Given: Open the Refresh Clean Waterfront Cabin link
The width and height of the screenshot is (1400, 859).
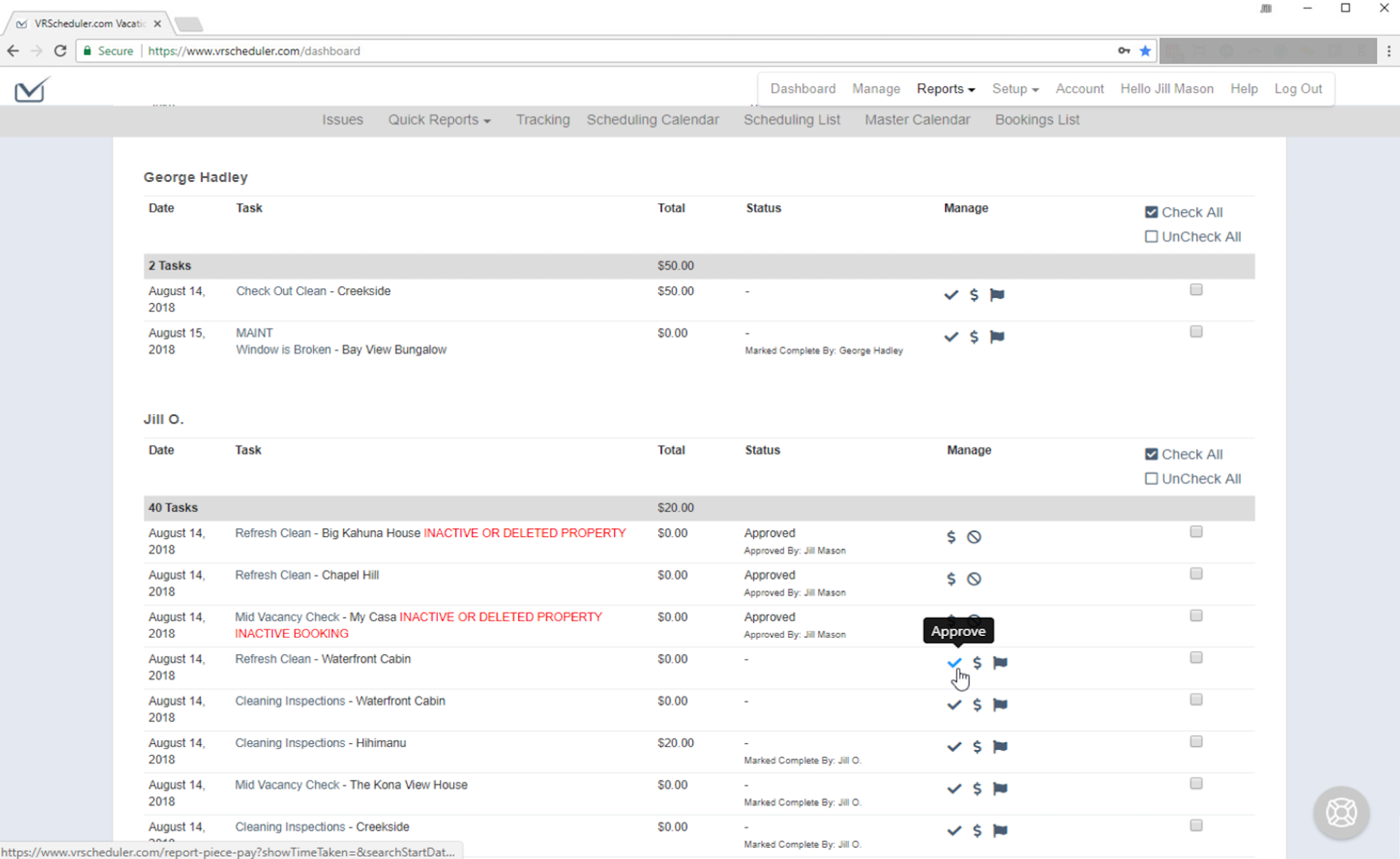Looking at the screenshot, I should click(273, 659).
